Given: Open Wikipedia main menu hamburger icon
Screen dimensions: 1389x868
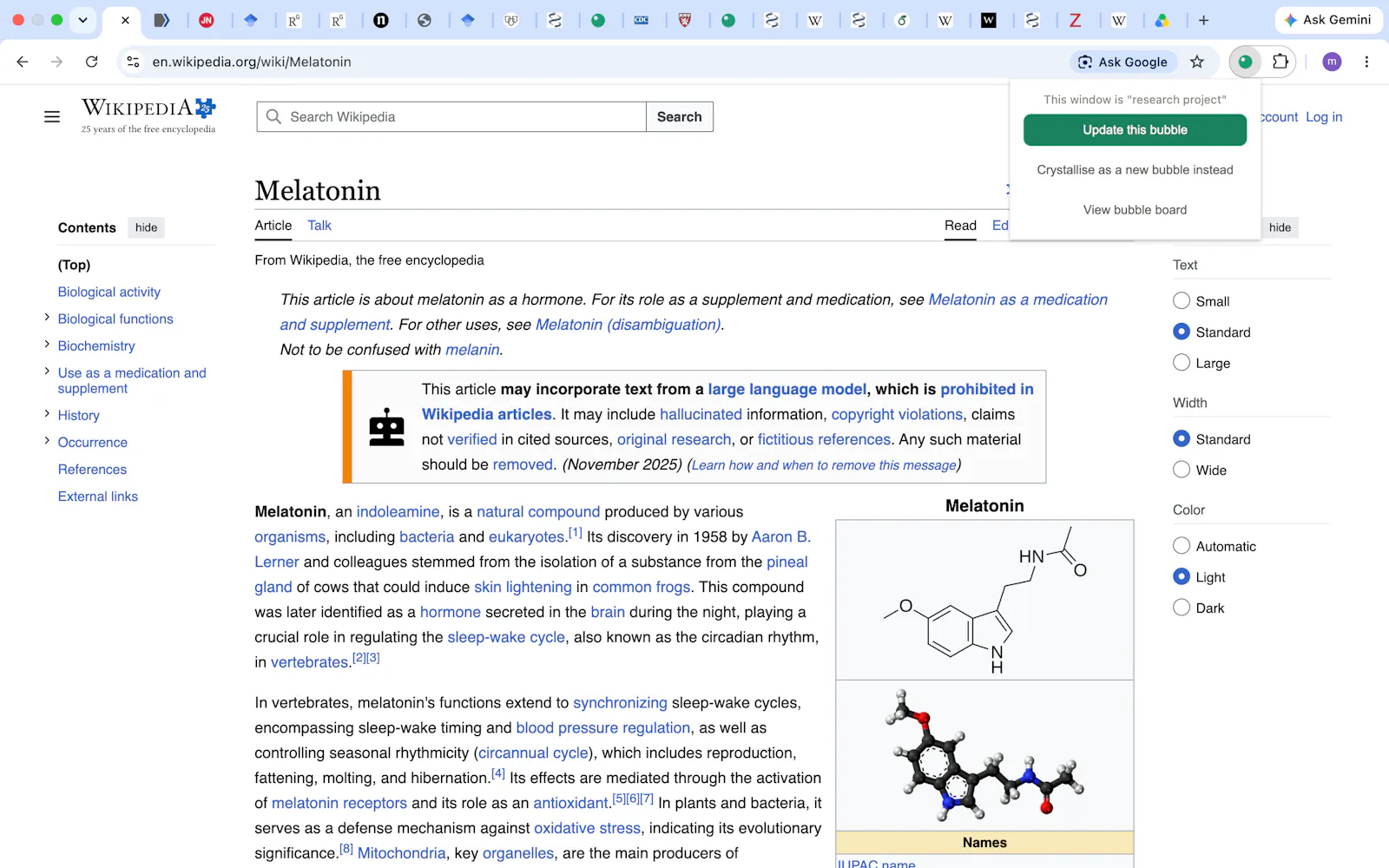Looking at the screenshot, I should (x=52, y=116).
